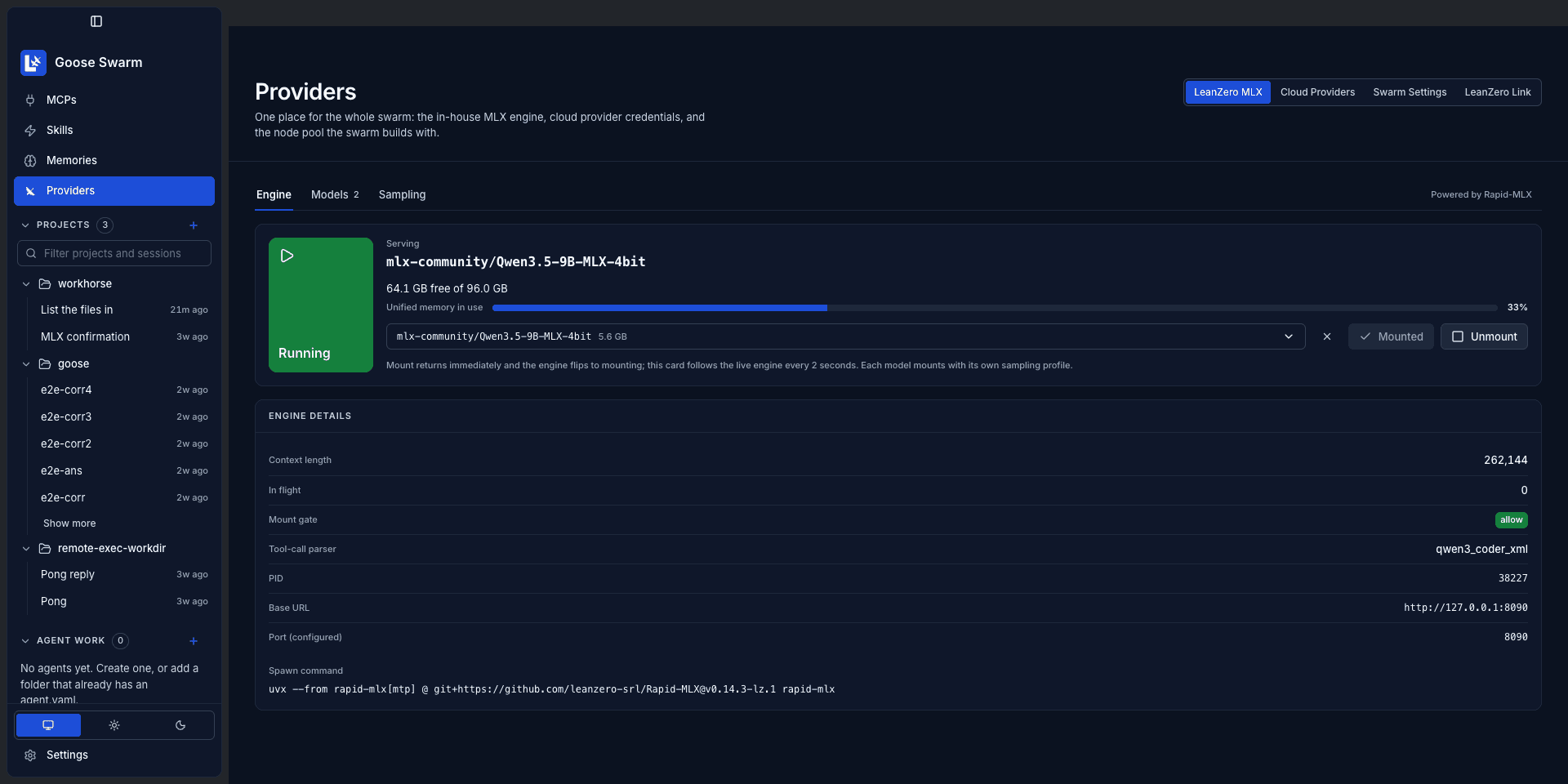
Task: Click the uvx spawn command text
Action: click(x=552, y=689)
